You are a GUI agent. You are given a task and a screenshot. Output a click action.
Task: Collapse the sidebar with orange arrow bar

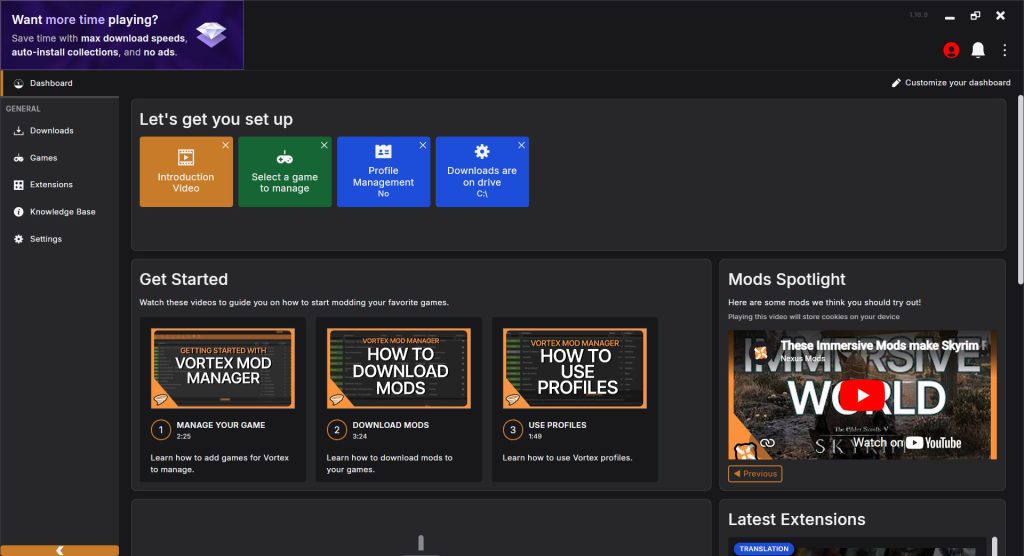pos(59,550)
